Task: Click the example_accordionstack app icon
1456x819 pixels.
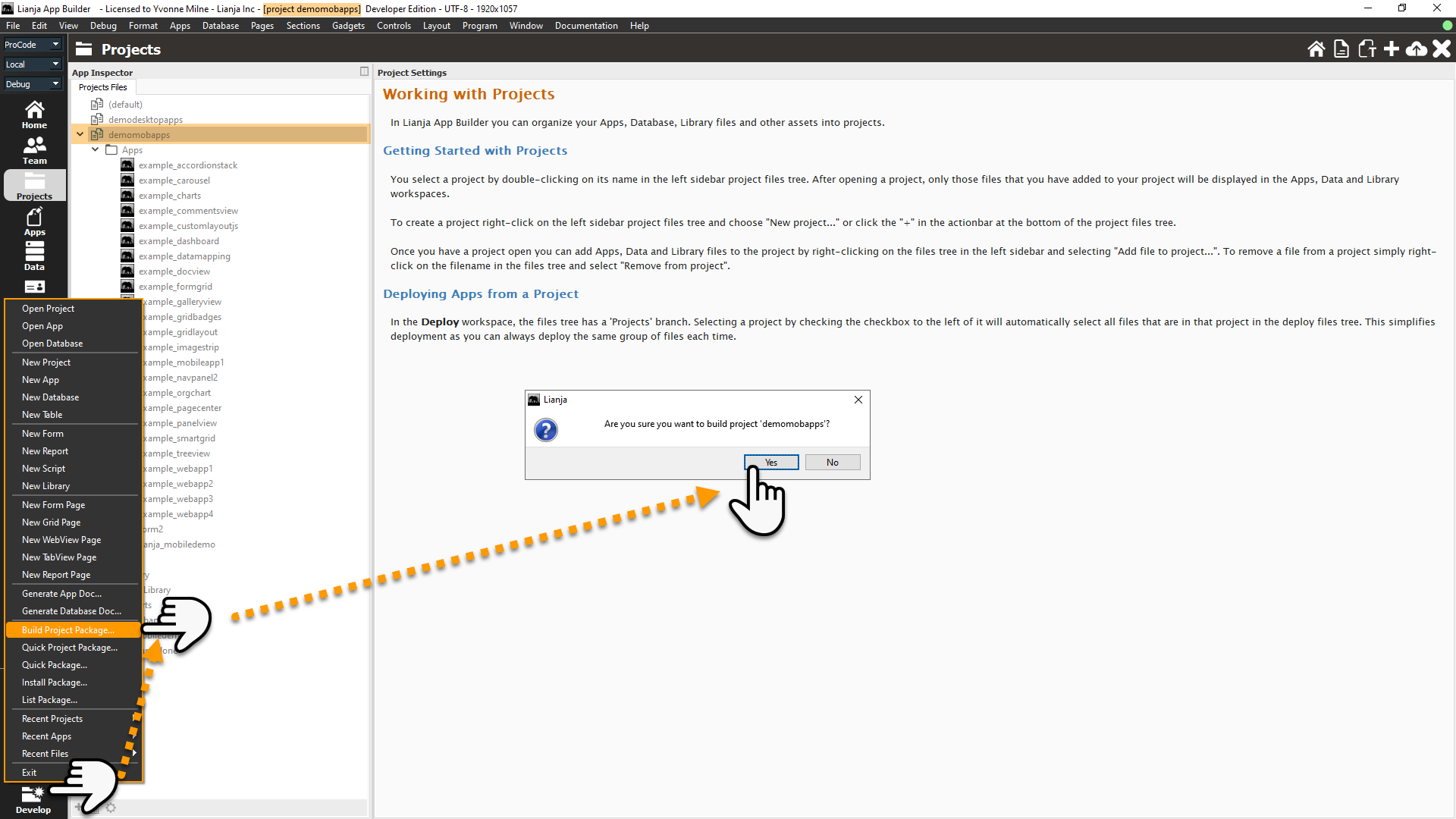Action: click(x=127, y=165)
